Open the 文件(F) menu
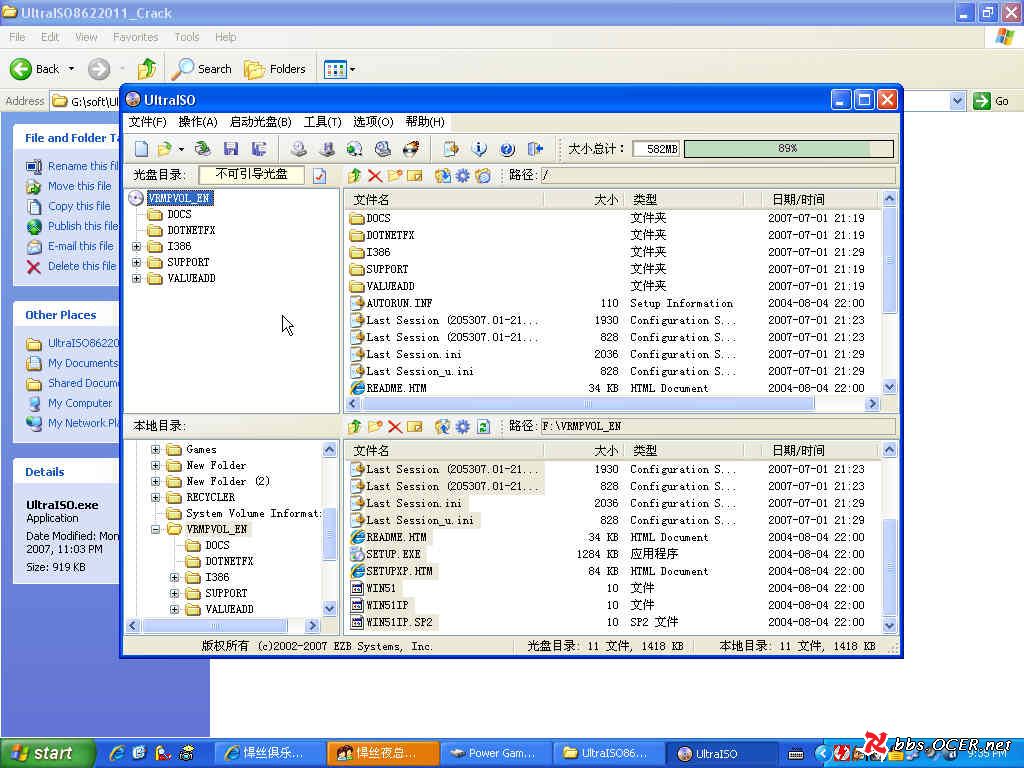Viewport: 1024px width, 768px height. (x=148, y=122)
